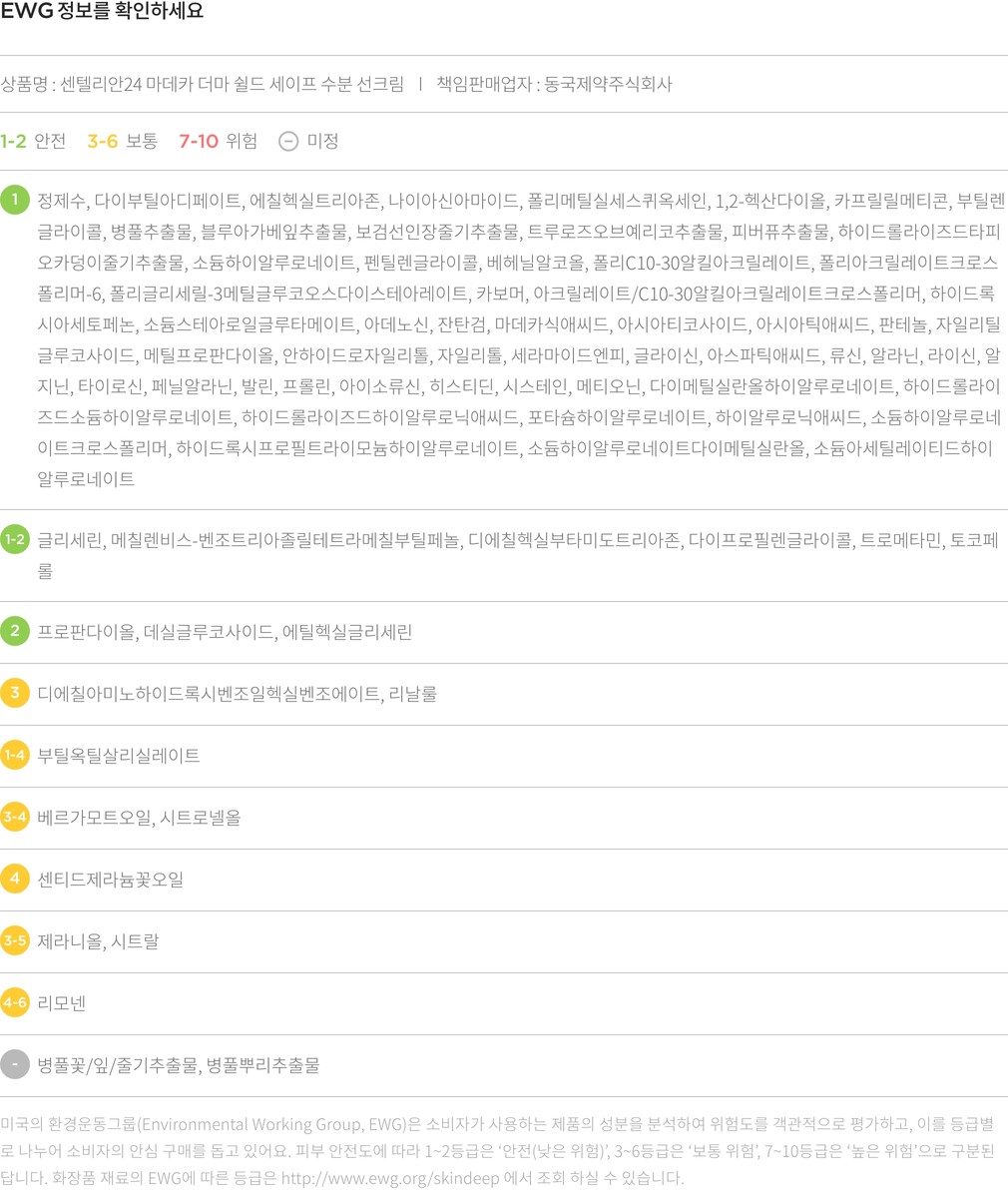Select the yellow 3-5 grade badge
The image size is (1008, 1192).
pos(15,940)
